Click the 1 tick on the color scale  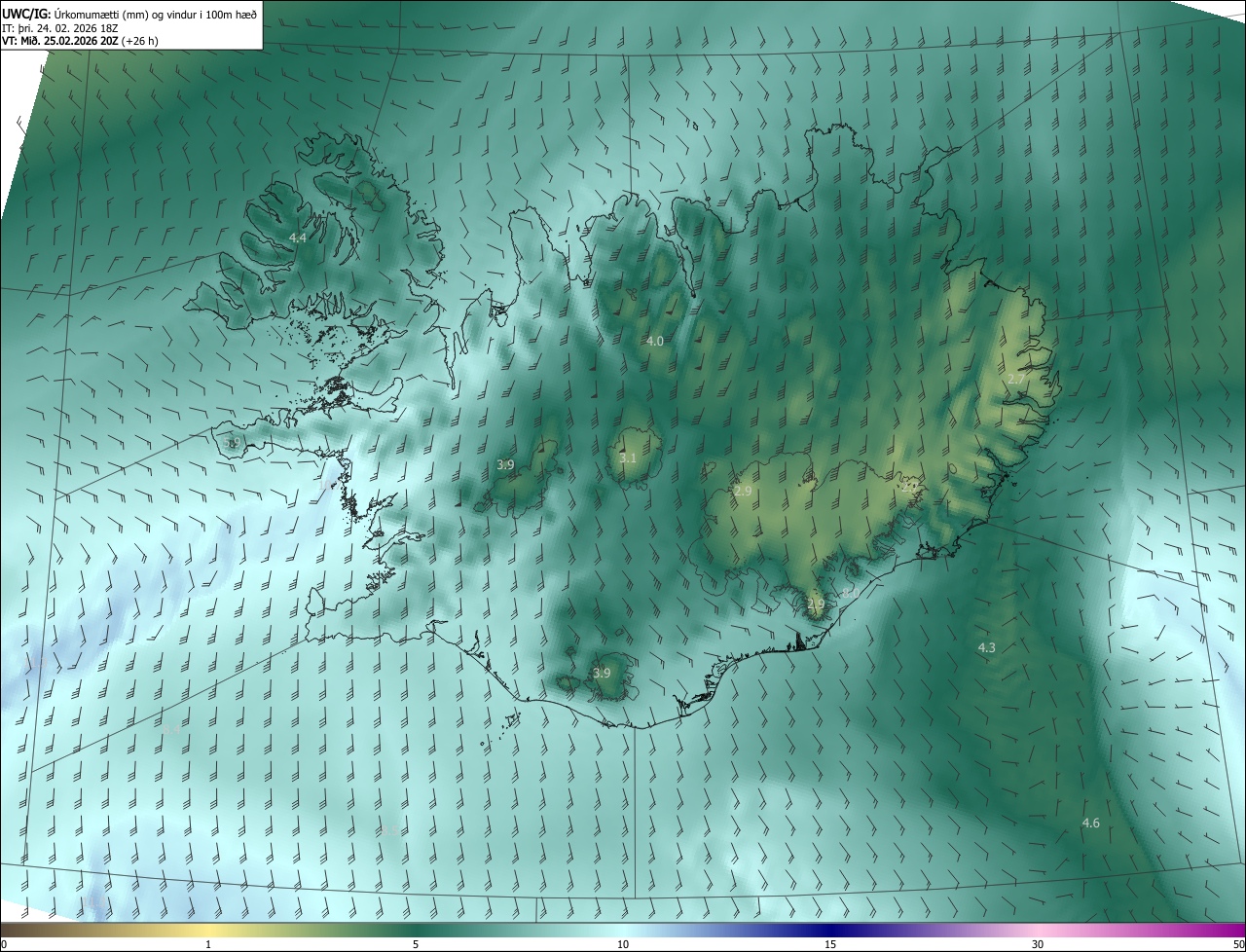pyautogui.click(x=208, y=945)
